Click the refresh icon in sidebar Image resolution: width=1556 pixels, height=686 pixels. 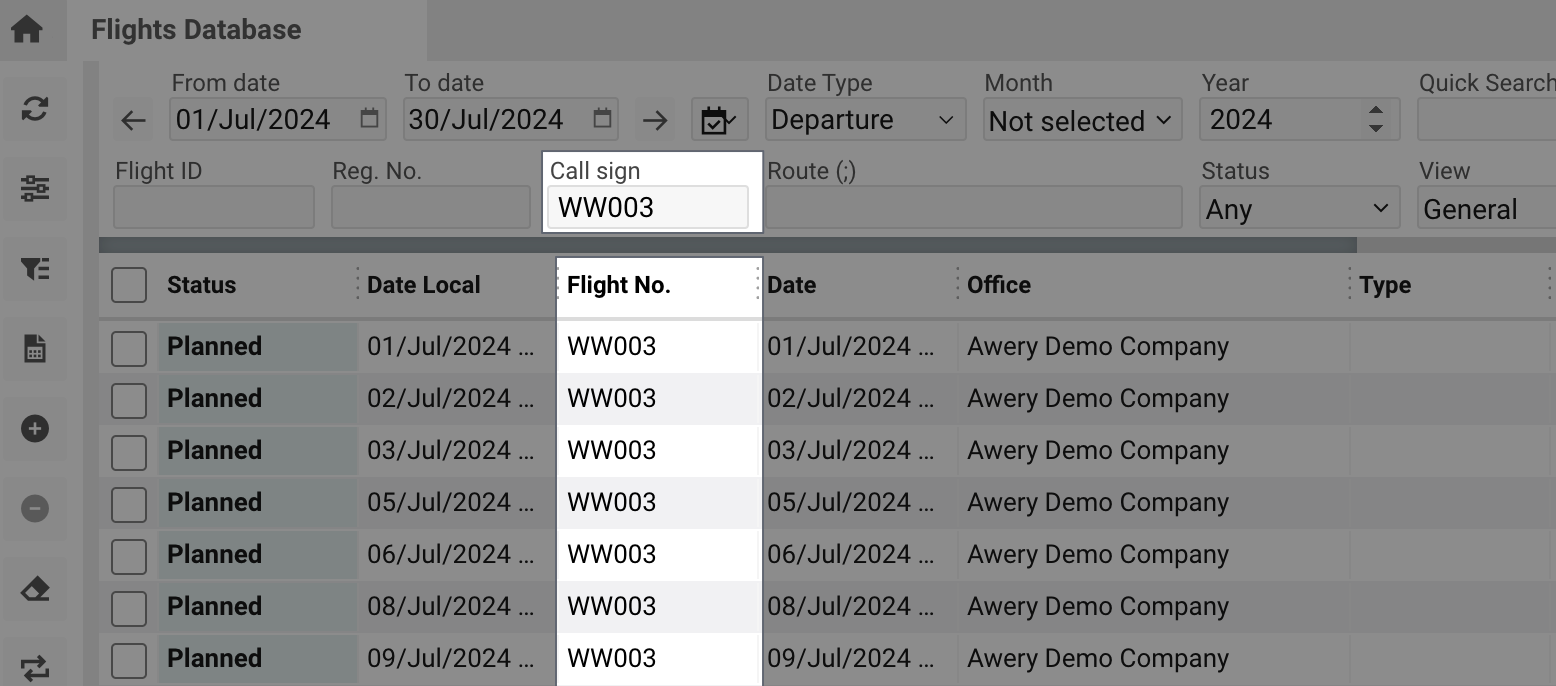[x=35, y=109]
